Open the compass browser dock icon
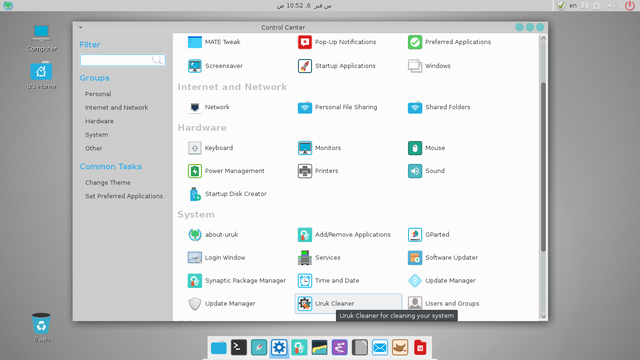 click(x=259, y=348)
